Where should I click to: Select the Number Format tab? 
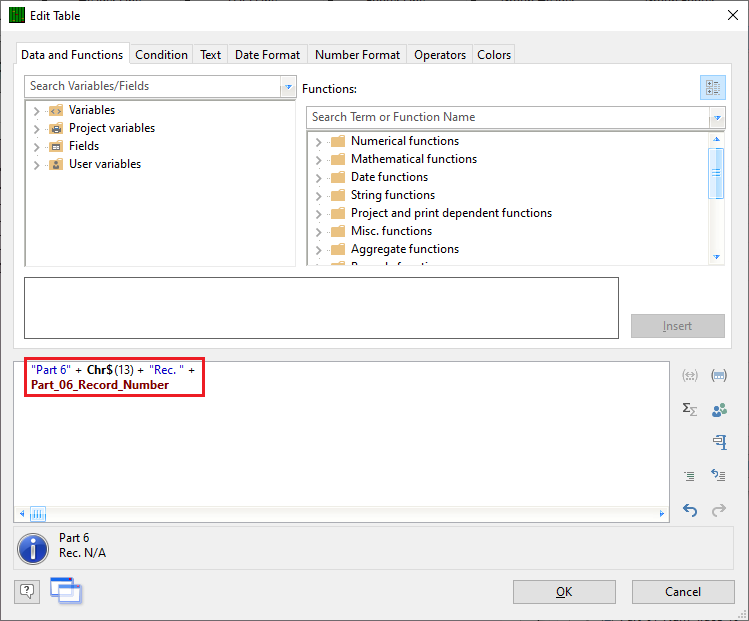click(357, 55)
